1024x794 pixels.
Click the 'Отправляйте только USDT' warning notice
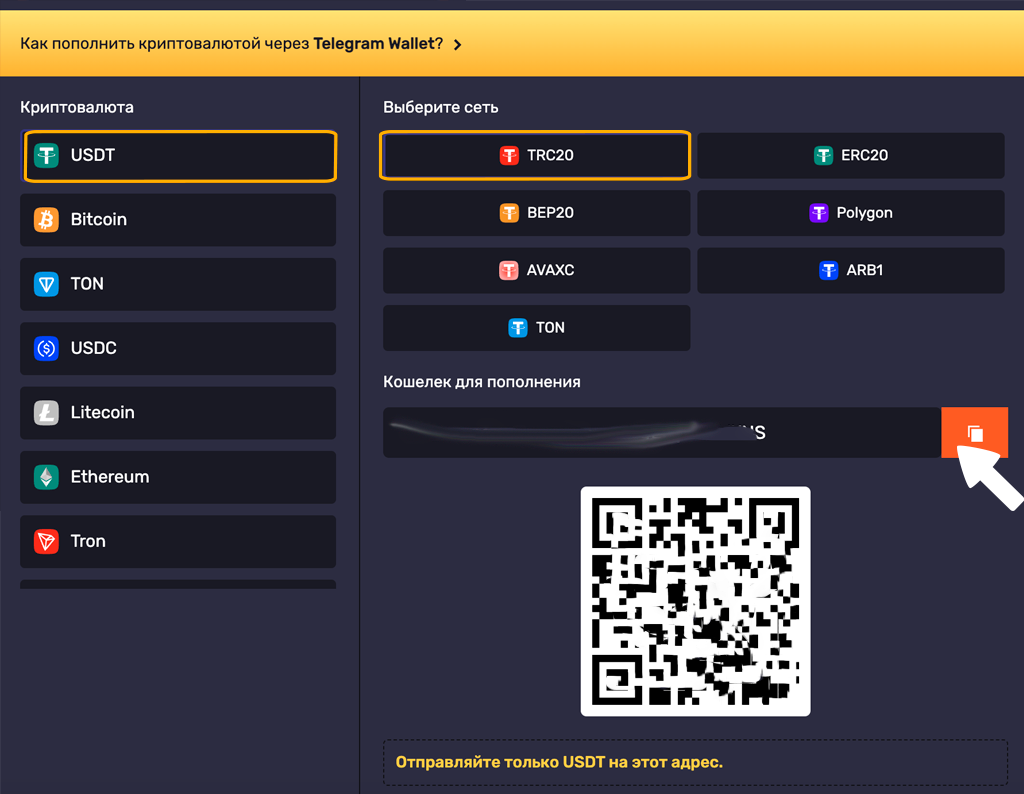696,762
